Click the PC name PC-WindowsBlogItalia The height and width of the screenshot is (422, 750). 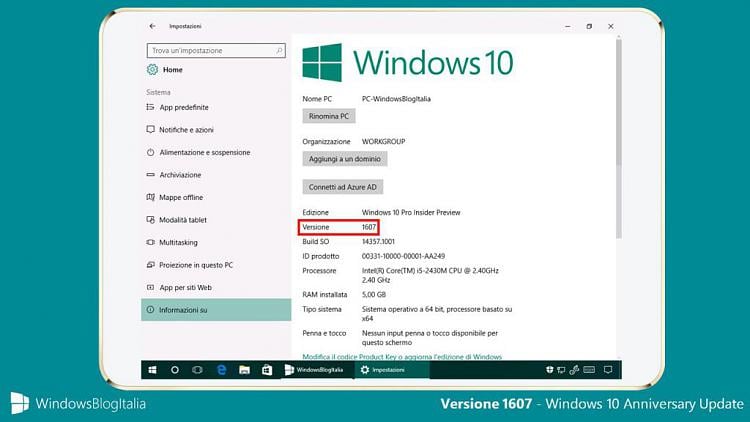pos(396,99)
